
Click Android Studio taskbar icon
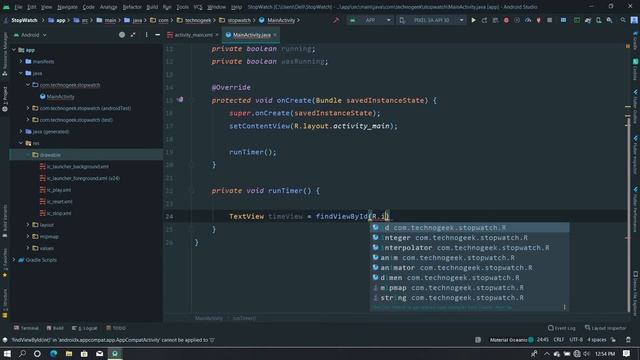pyautogui.click(x=115, y=353)
